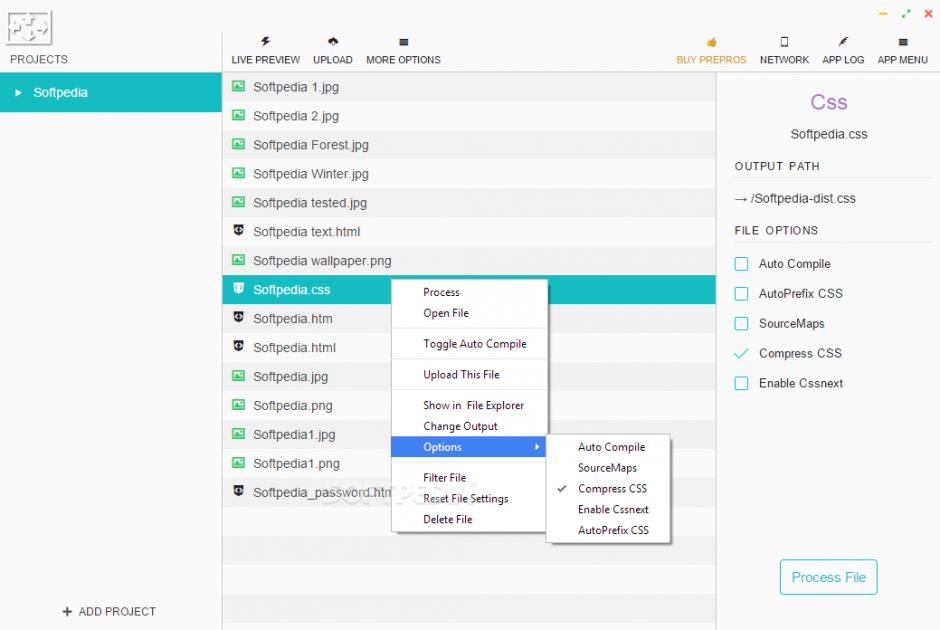
Task: Click the ADD PROJECT label
Action: pos(118,611)
